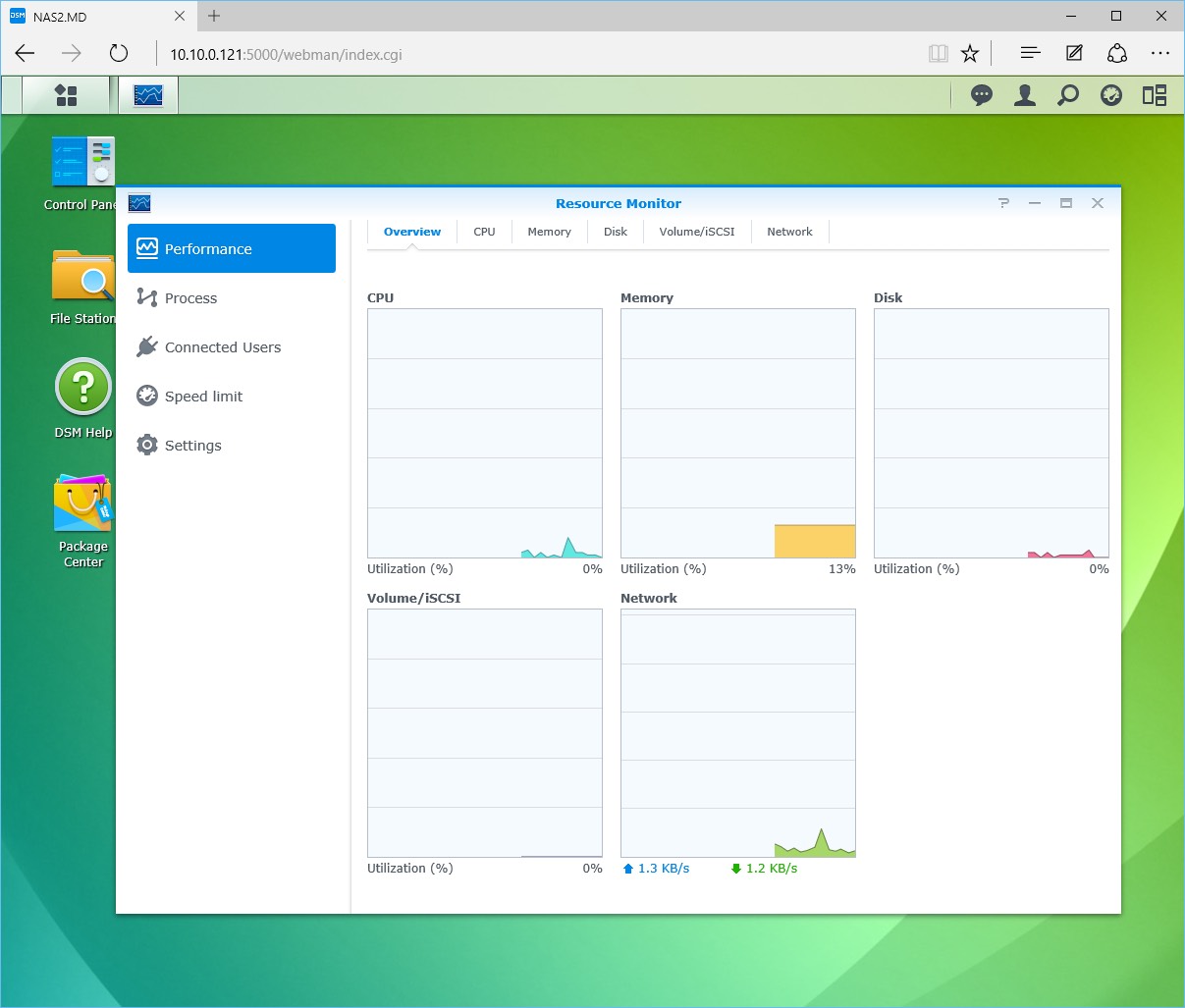Switch to the Overview tab
The height and width of the screenshot is (1008, 1185).
[412, 232]
